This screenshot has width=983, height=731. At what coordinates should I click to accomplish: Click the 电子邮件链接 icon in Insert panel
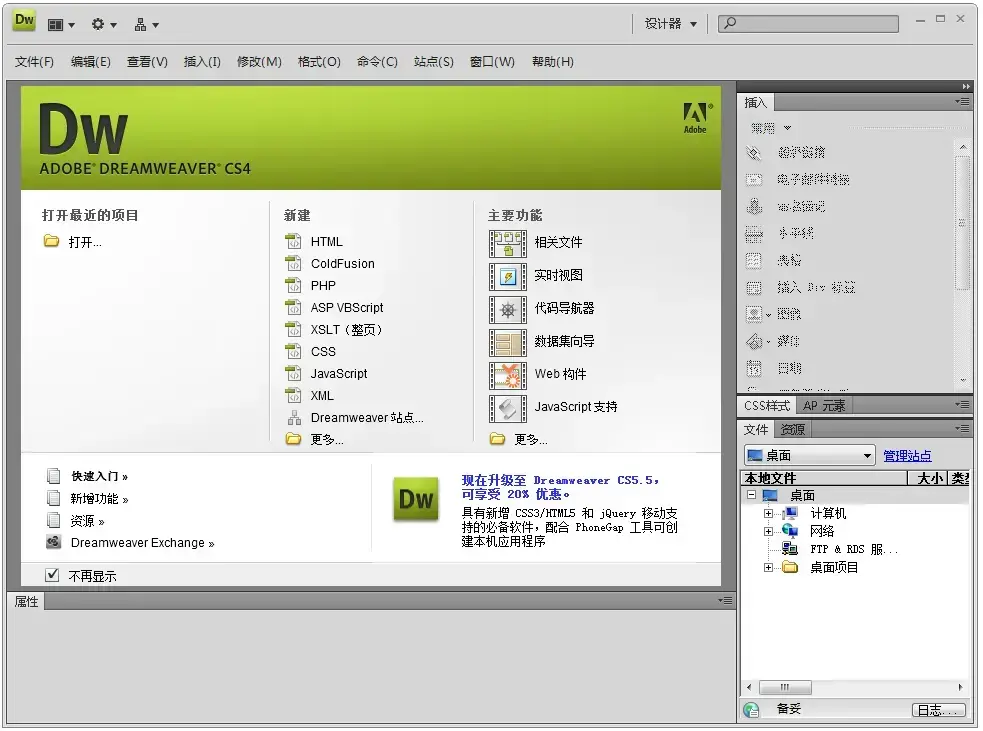754,179
